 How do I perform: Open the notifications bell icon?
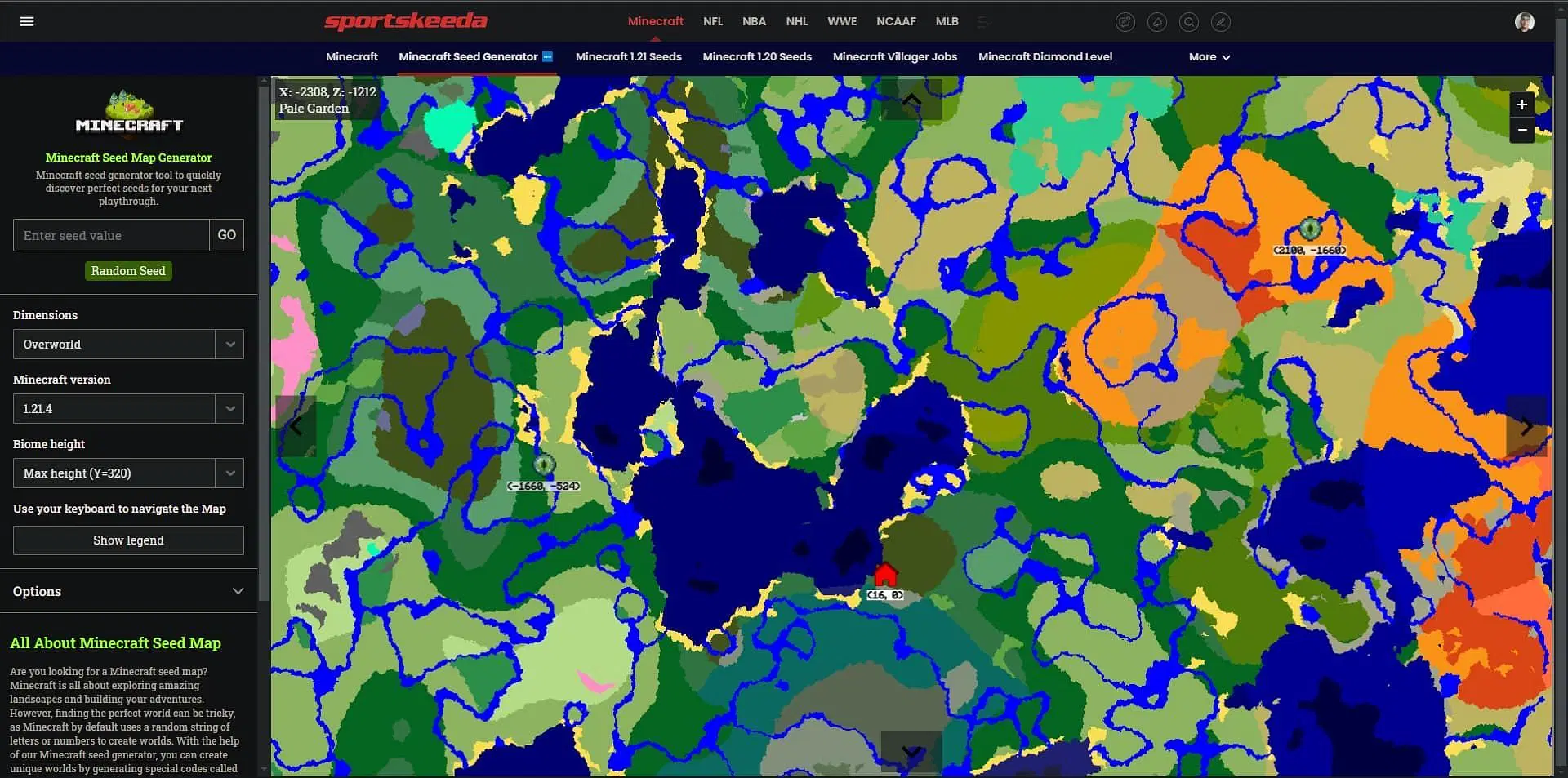click(1157, 22)
